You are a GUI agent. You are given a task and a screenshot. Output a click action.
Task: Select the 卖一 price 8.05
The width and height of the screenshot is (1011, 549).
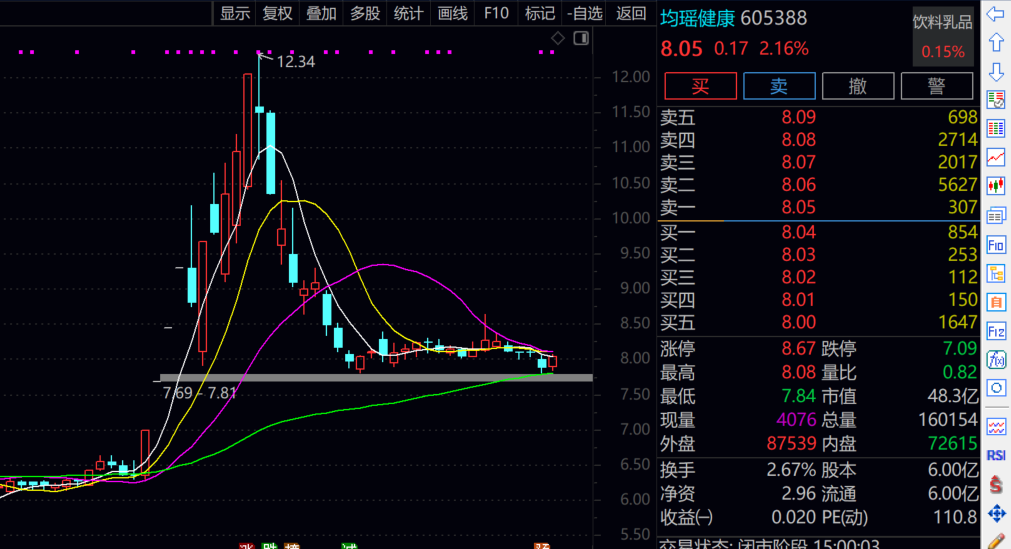[x=798, y=208]
